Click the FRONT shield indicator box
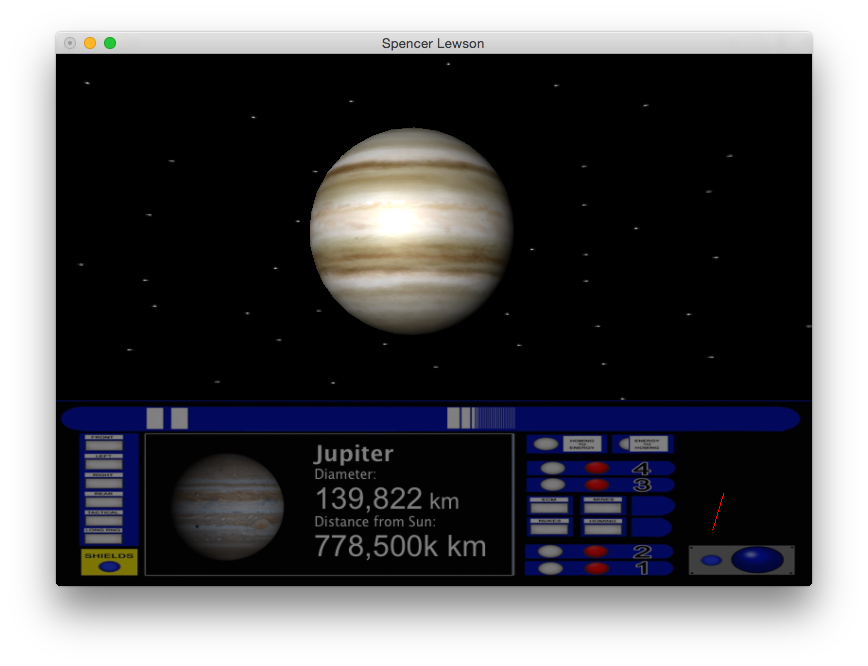The image size is (868, 666). click(x=104, y=444)
